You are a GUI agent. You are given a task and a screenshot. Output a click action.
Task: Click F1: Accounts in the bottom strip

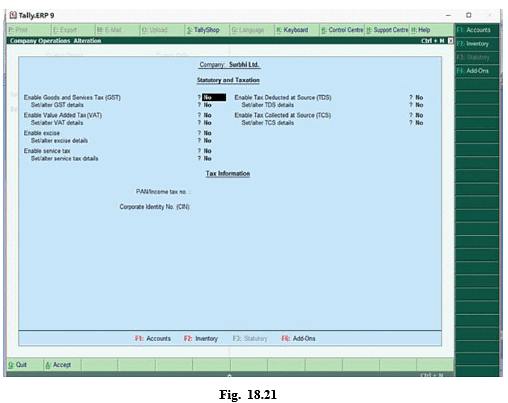pos(153,339)
